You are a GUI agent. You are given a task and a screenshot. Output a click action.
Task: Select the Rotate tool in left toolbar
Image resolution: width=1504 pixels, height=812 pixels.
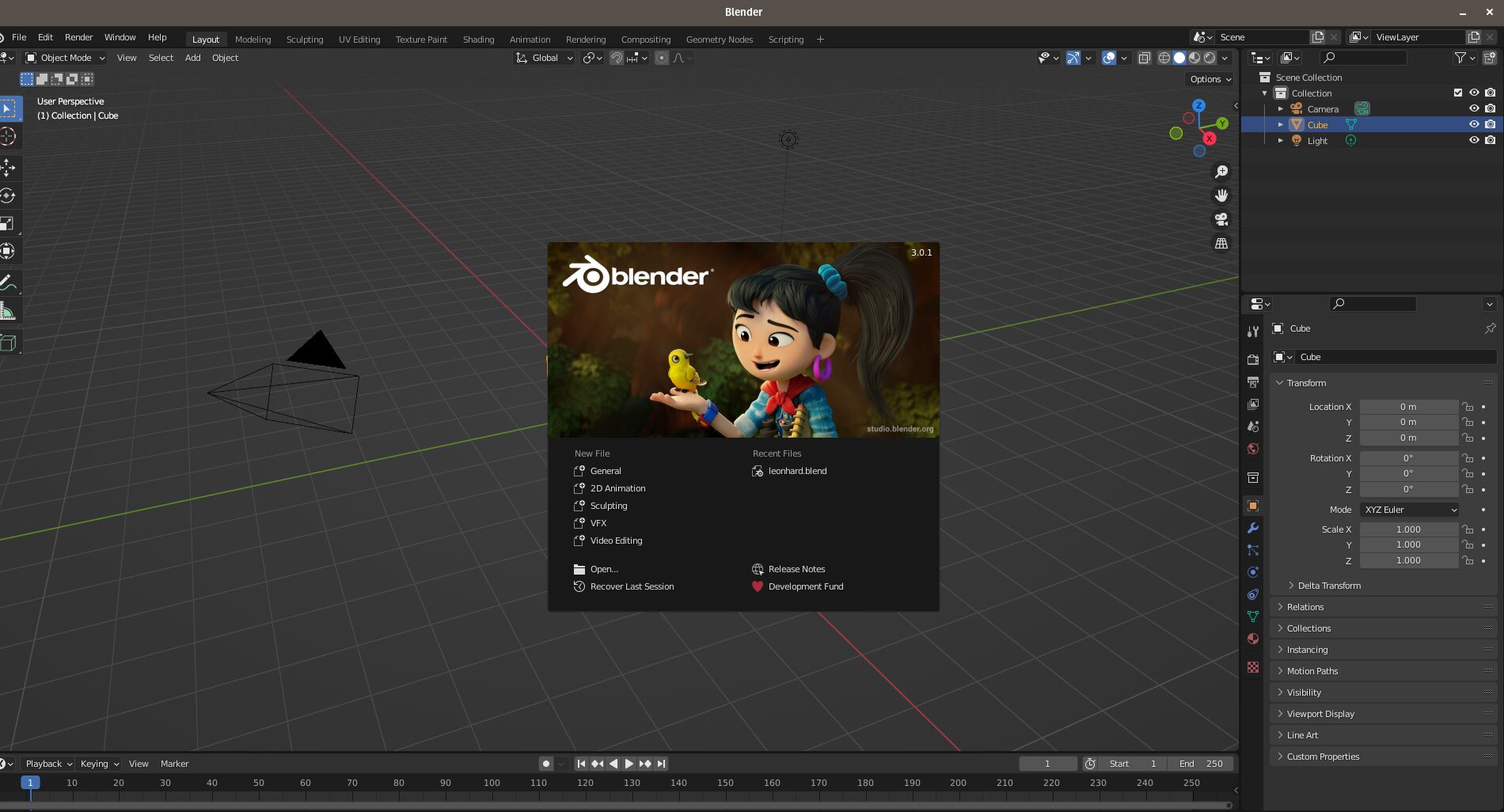coord(8,195)
